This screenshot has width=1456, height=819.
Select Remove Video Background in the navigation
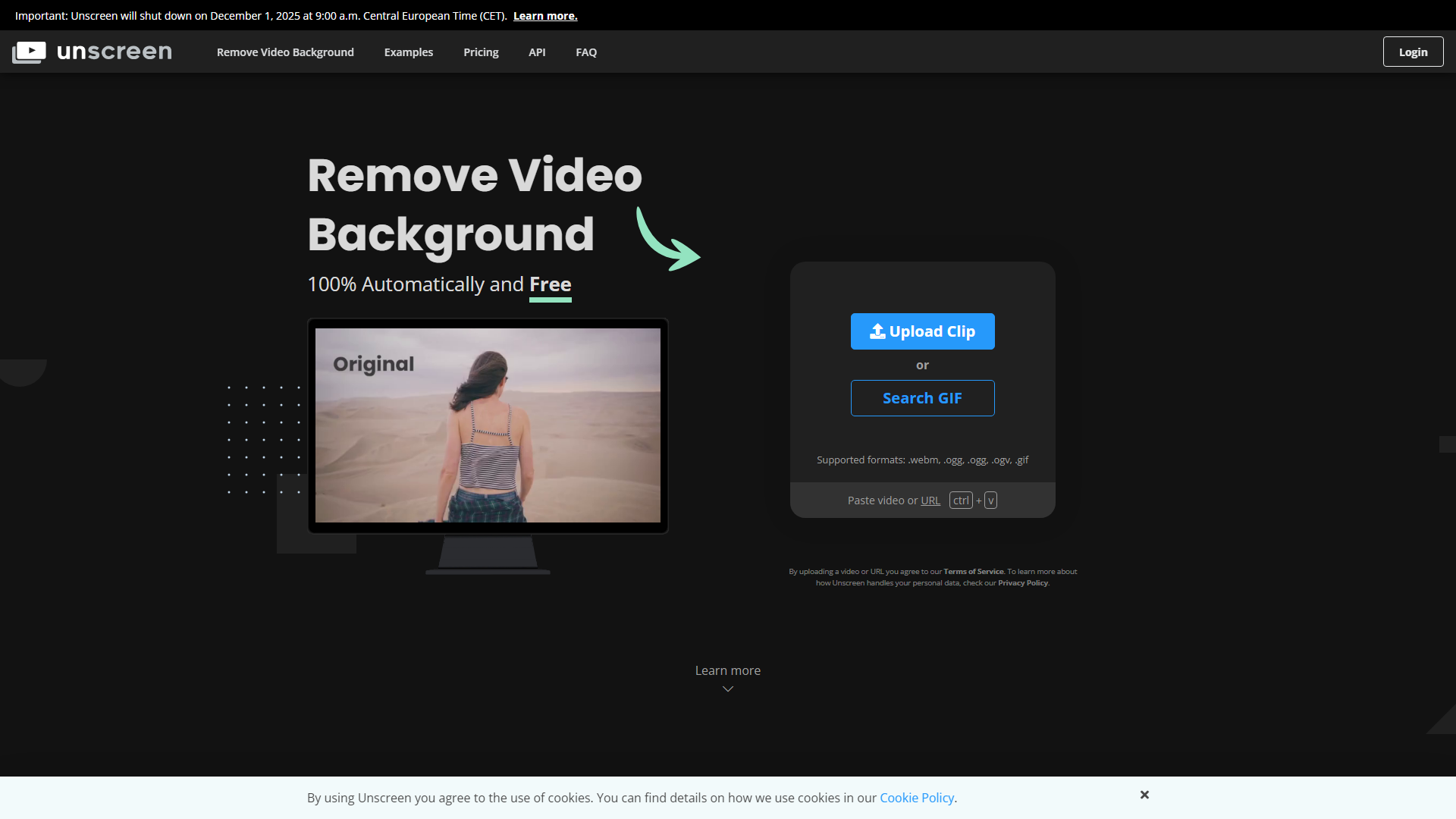[x=285, y=52]
